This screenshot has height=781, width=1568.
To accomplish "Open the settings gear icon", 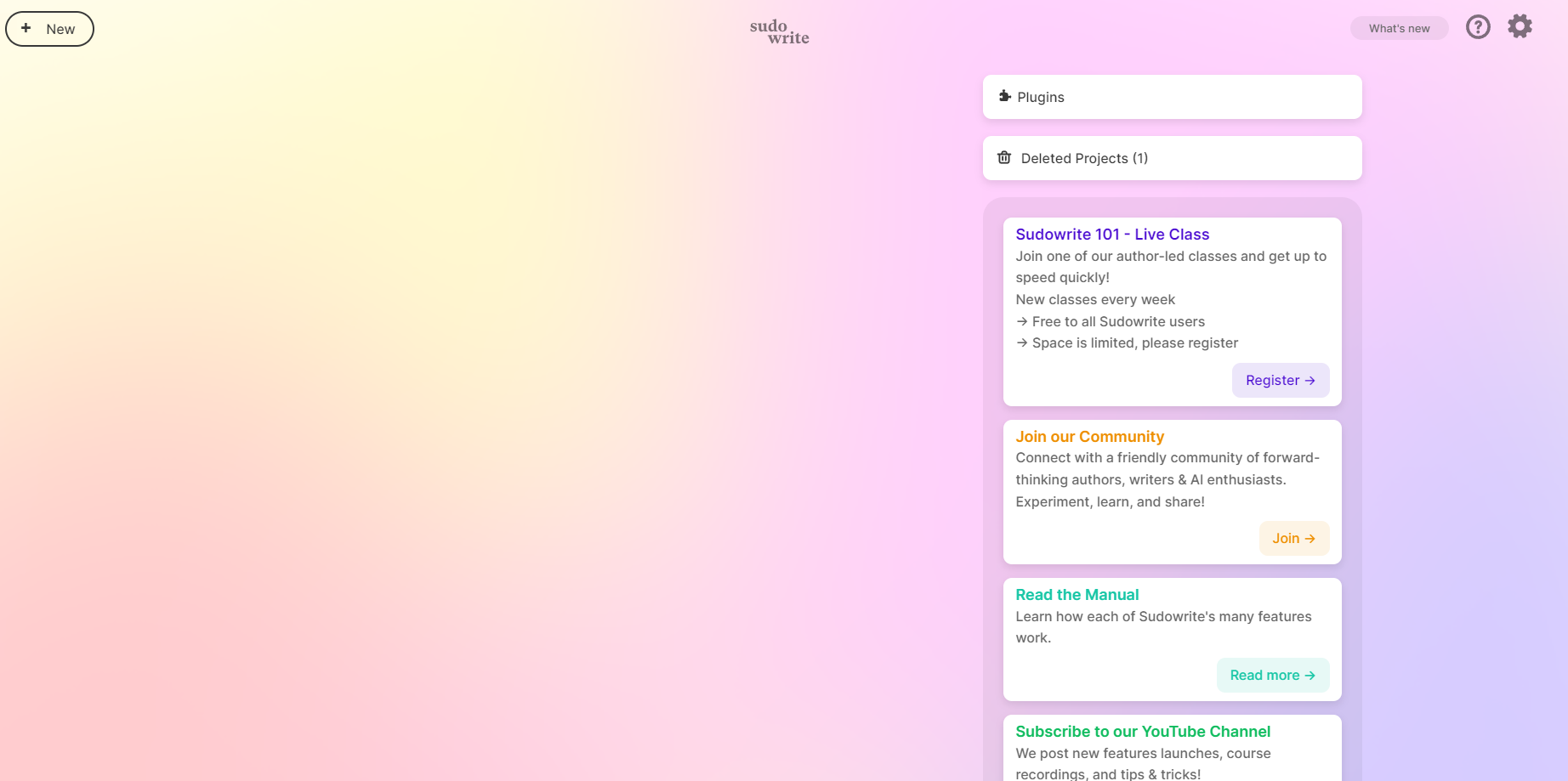I will [1520, 26].
